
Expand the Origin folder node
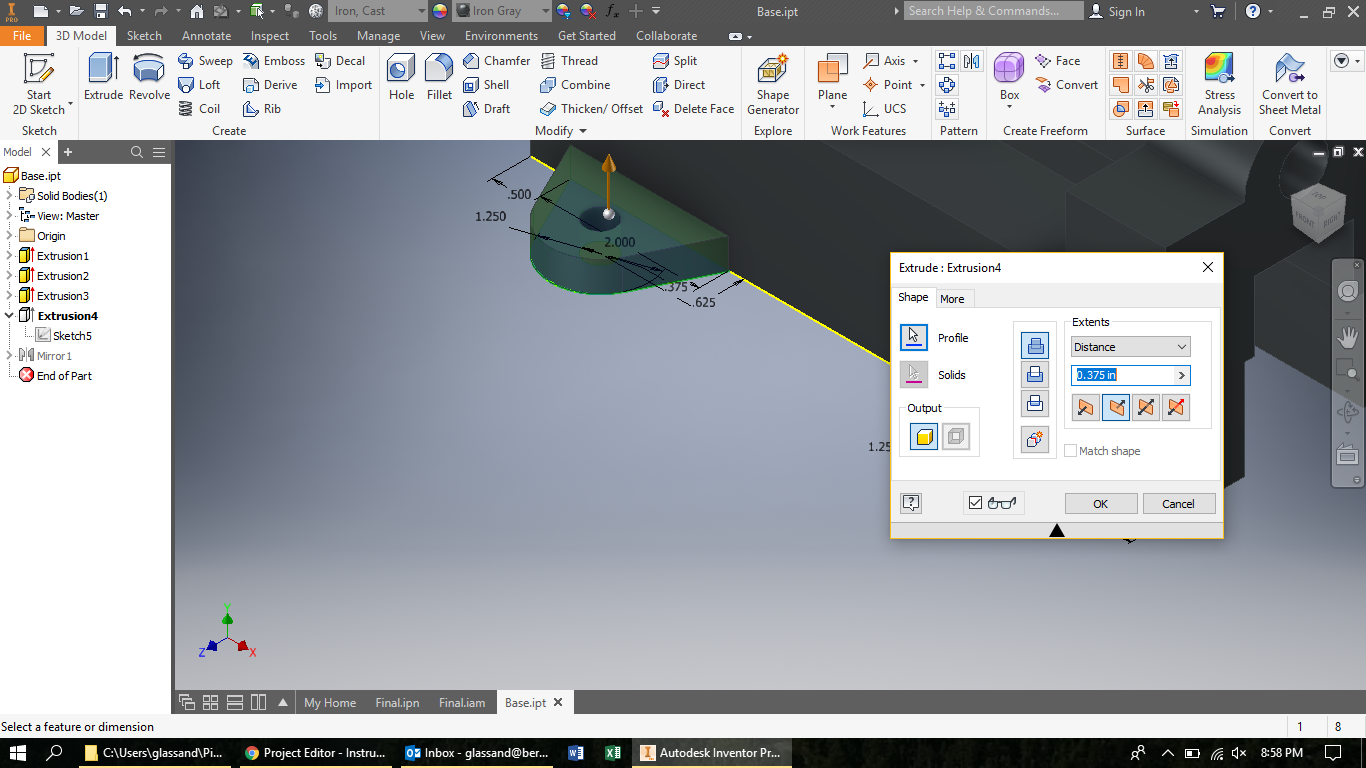9,236
